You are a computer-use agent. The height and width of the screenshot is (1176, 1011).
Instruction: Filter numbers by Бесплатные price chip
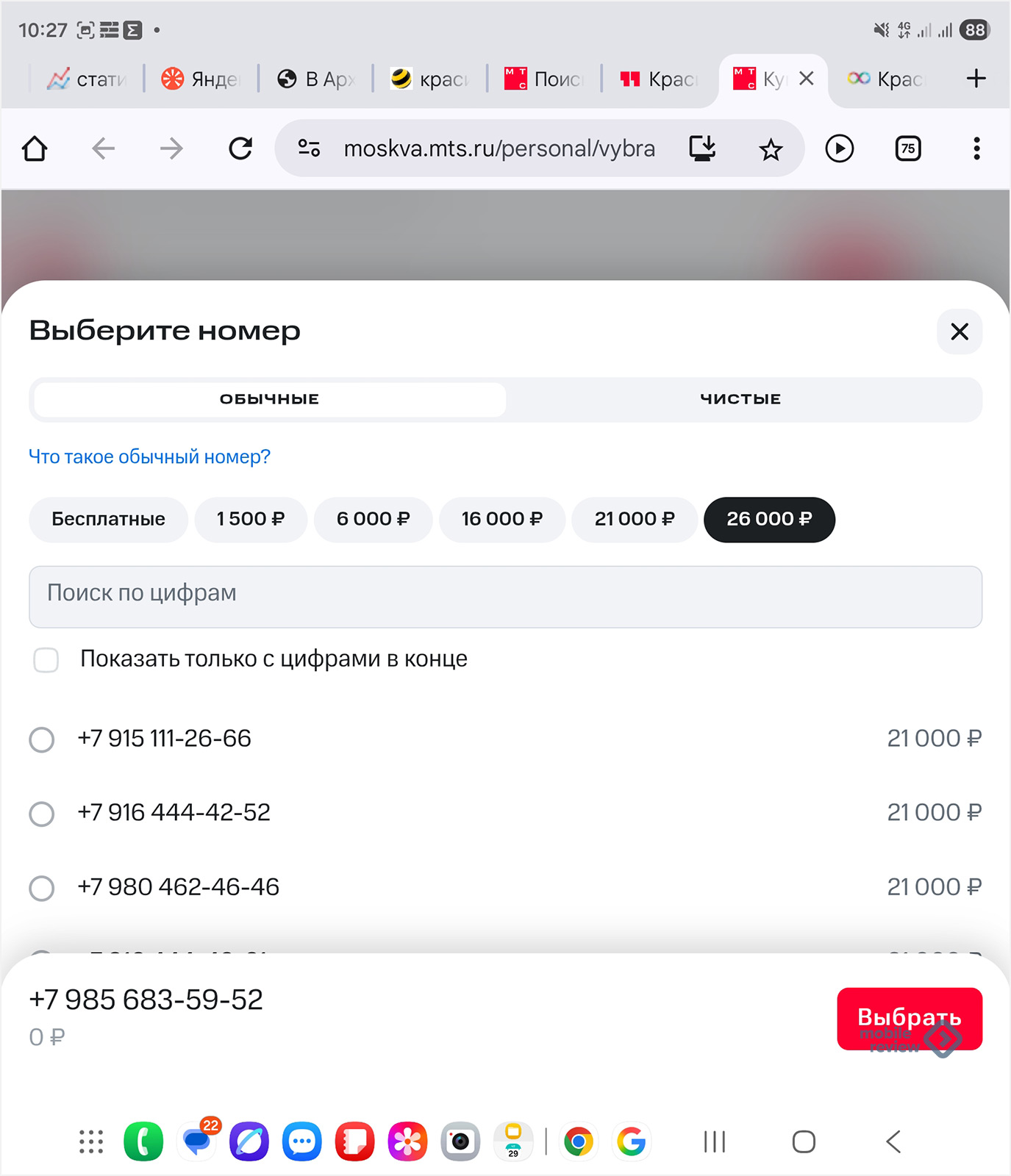click(108, 520)
